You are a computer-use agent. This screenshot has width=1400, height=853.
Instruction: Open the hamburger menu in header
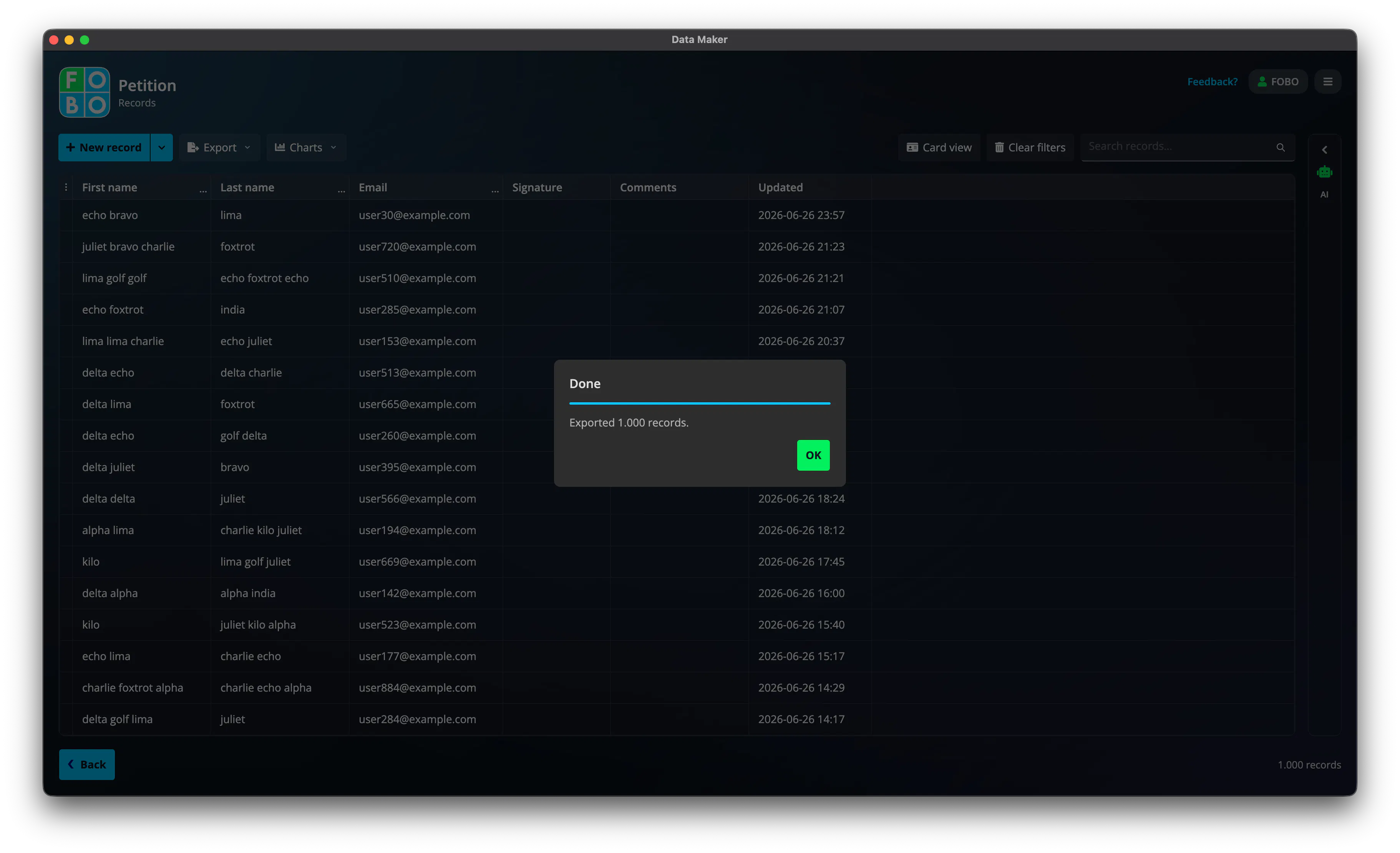(1327, 82)
